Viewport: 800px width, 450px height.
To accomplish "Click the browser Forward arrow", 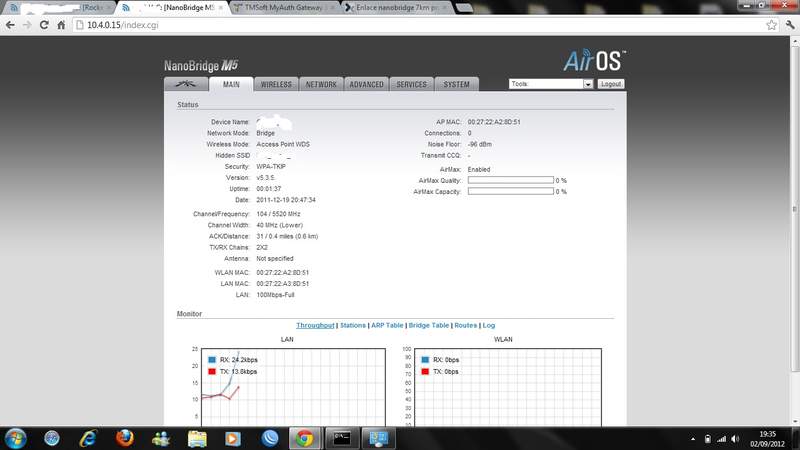I will pyautogui.click(x=27, y=25).
